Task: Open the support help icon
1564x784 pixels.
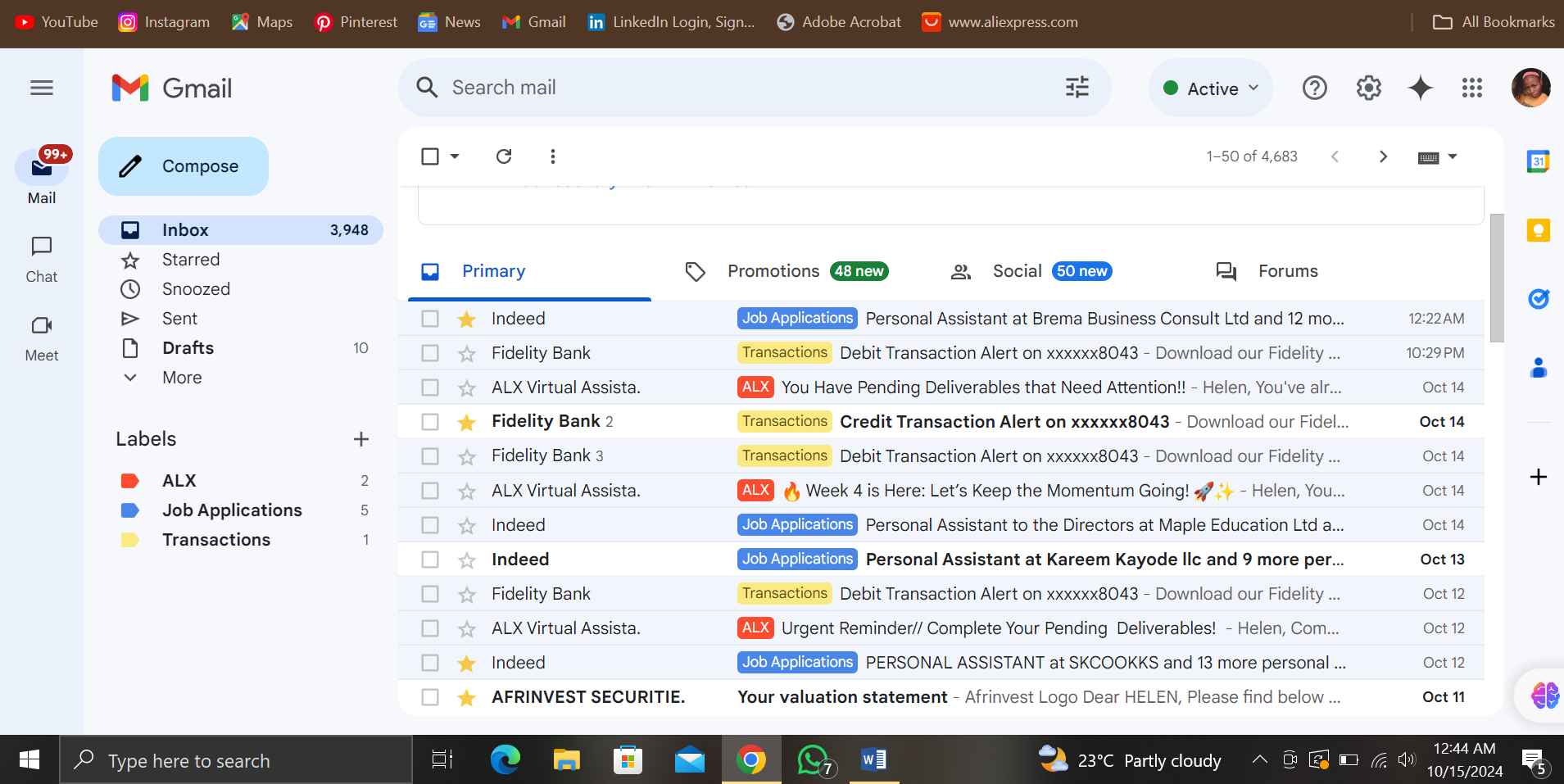Action: [1314, 88]
